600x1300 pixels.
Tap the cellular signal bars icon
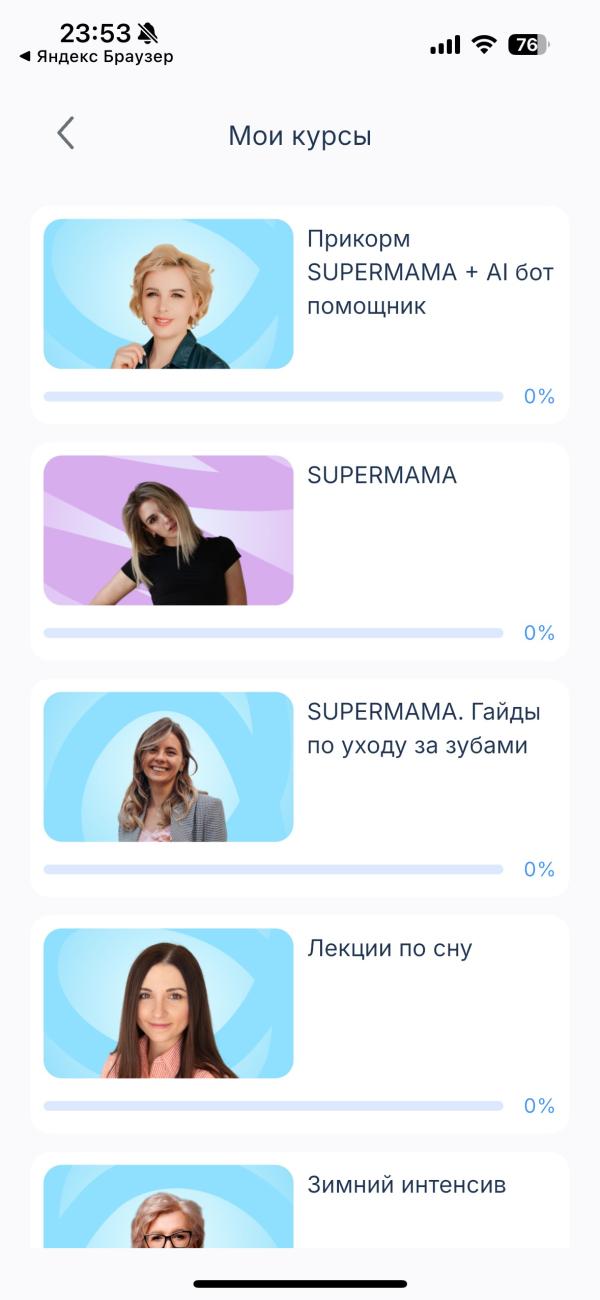tap(445, 45)
